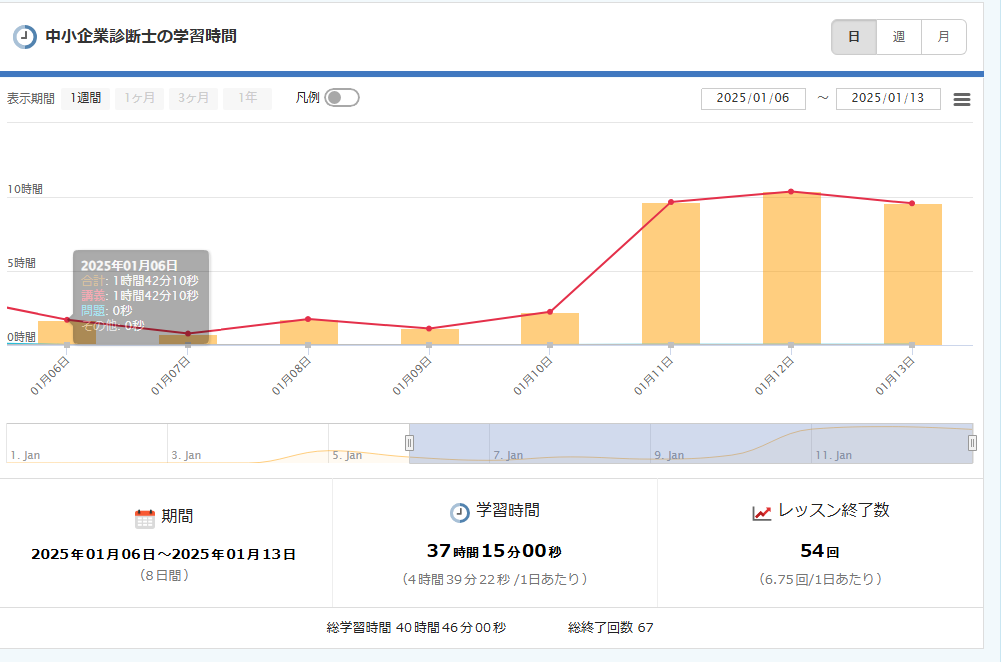Click the right handle of the range navigator
The width and height of the screenshot is (1004, 662).
pyautogui.click(x=972, y=442)
